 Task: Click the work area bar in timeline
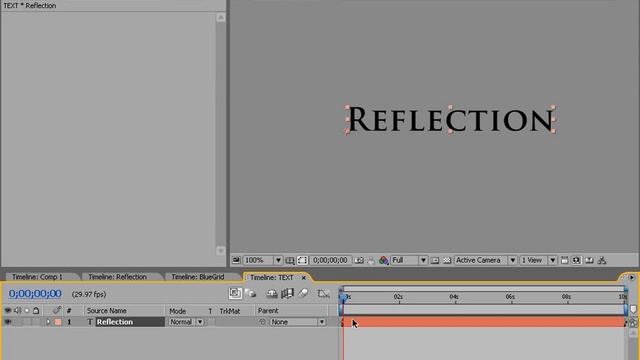coord(484,309)
